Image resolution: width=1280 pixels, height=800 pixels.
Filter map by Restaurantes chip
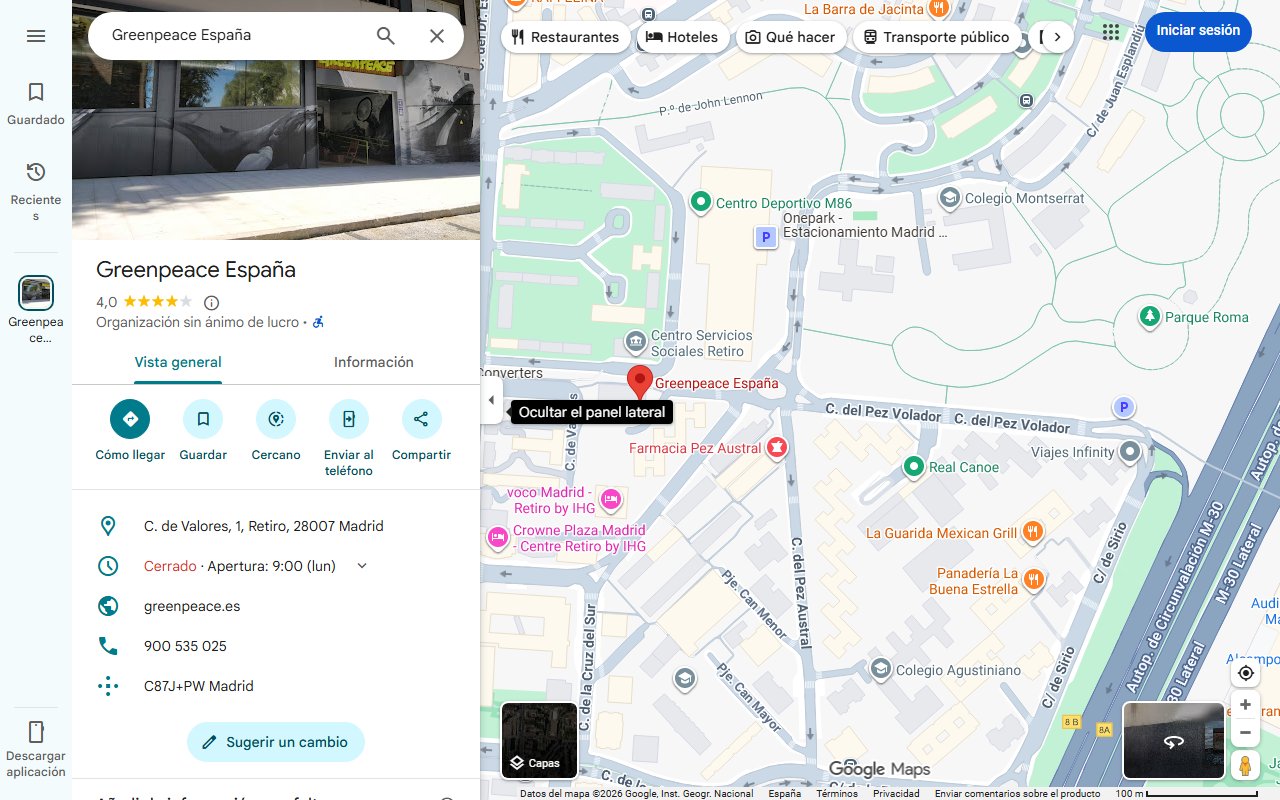pos(565,37)
